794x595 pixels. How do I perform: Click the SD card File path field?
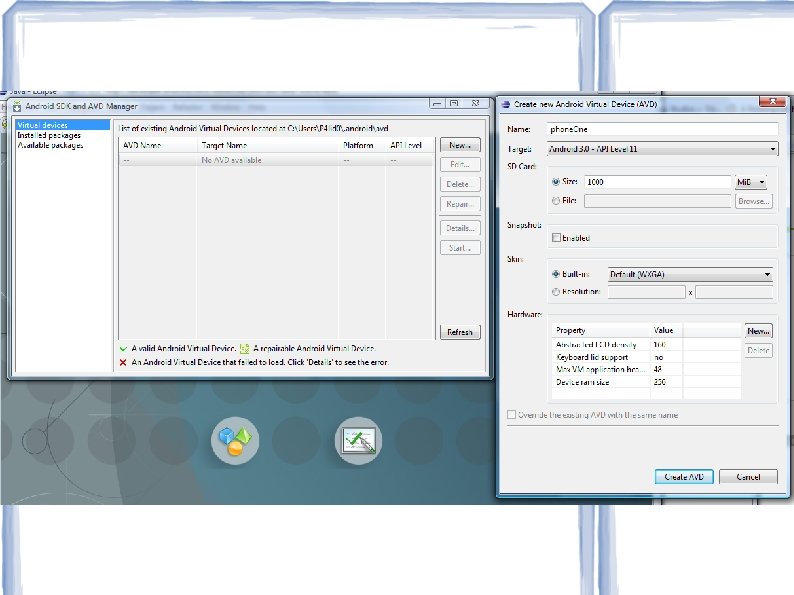[x=657, y=201]
